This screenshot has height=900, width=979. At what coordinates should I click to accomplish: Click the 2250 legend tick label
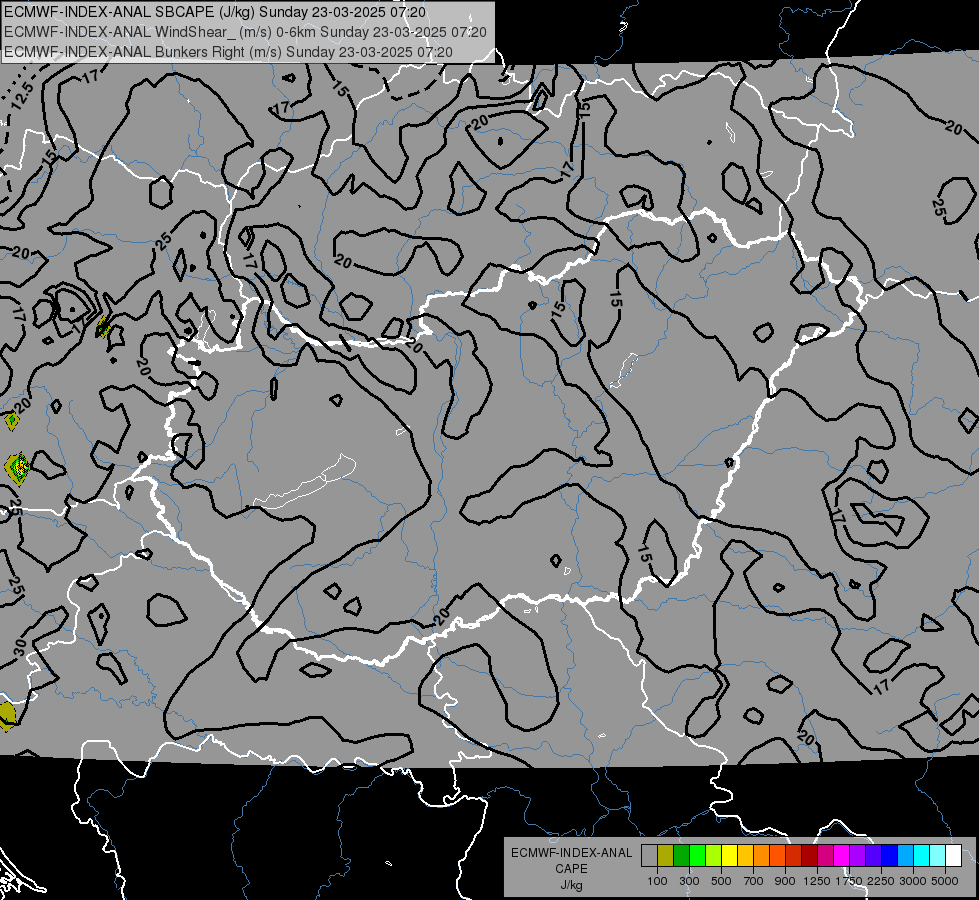click(x=882, y=881)
